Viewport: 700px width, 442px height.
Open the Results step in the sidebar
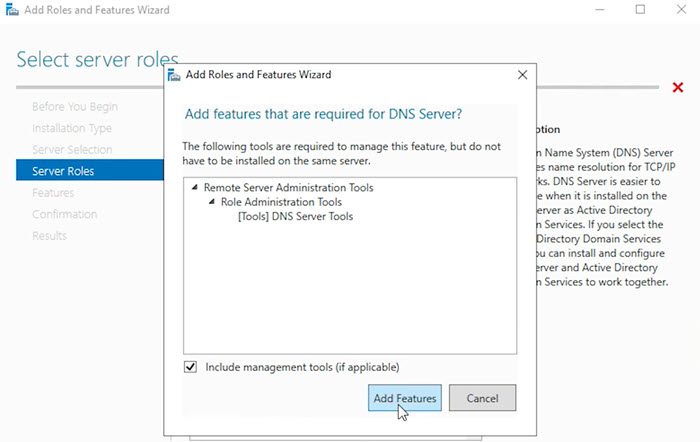[x=50, y=236]
